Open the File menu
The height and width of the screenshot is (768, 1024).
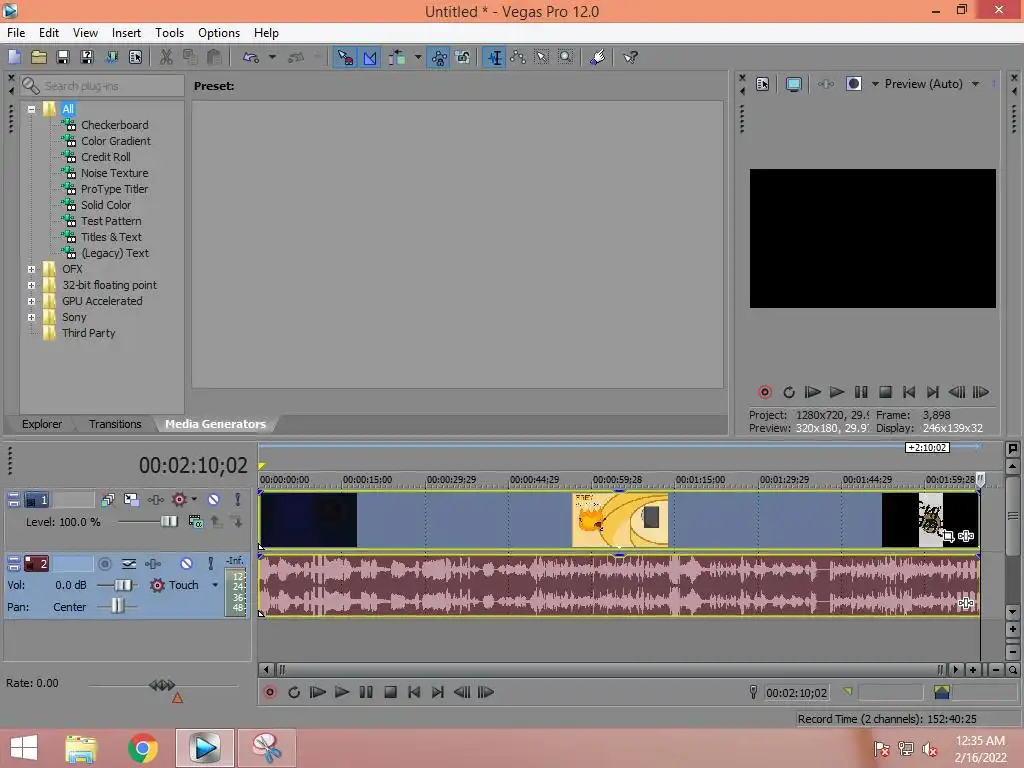(x=16, y=33)
